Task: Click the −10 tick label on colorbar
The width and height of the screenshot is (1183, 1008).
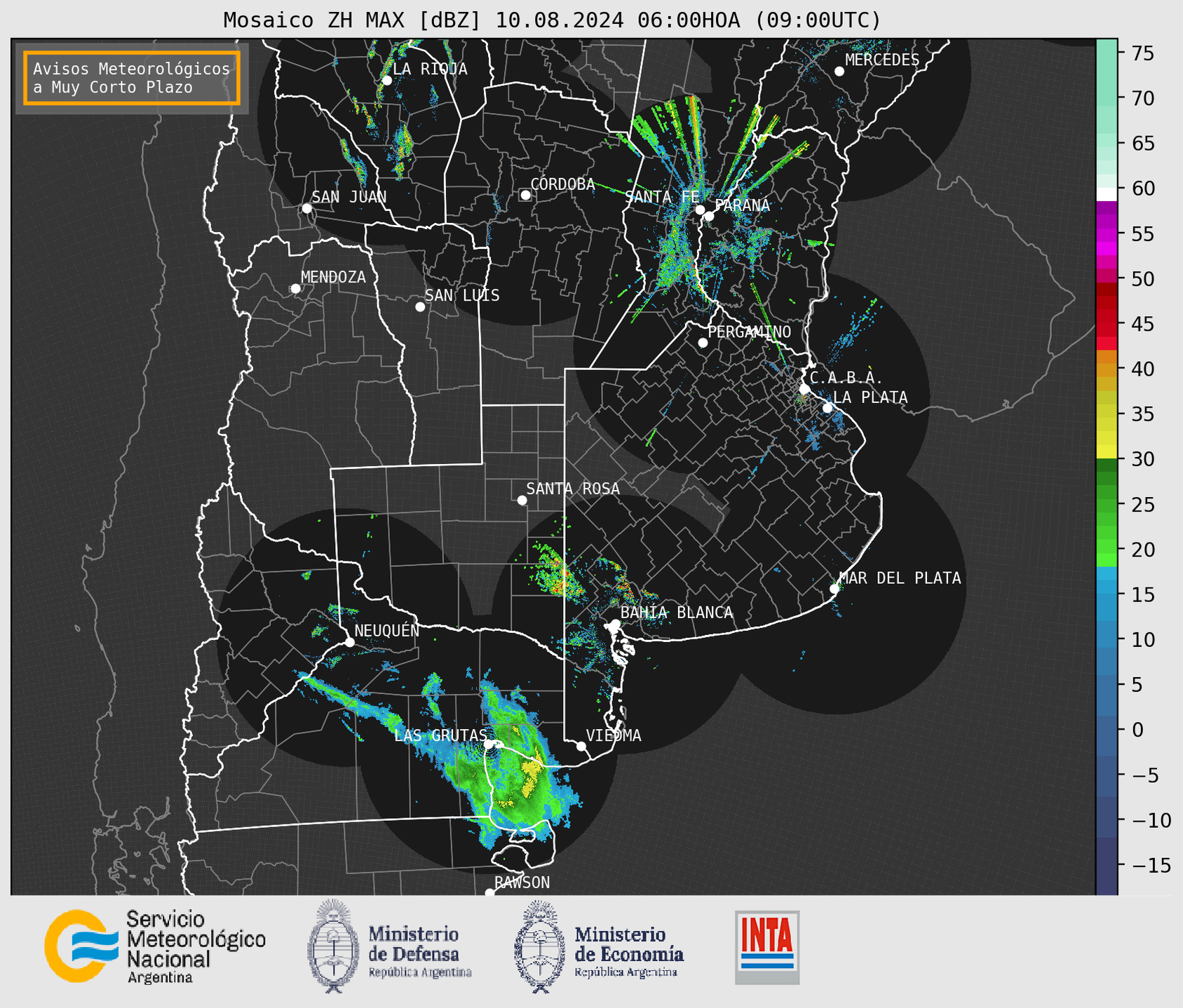Action: [x=1151, y=821]
